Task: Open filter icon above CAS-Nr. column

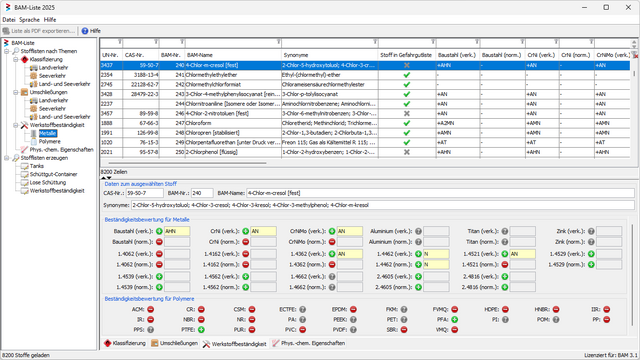Action: (x=156, y=42)
